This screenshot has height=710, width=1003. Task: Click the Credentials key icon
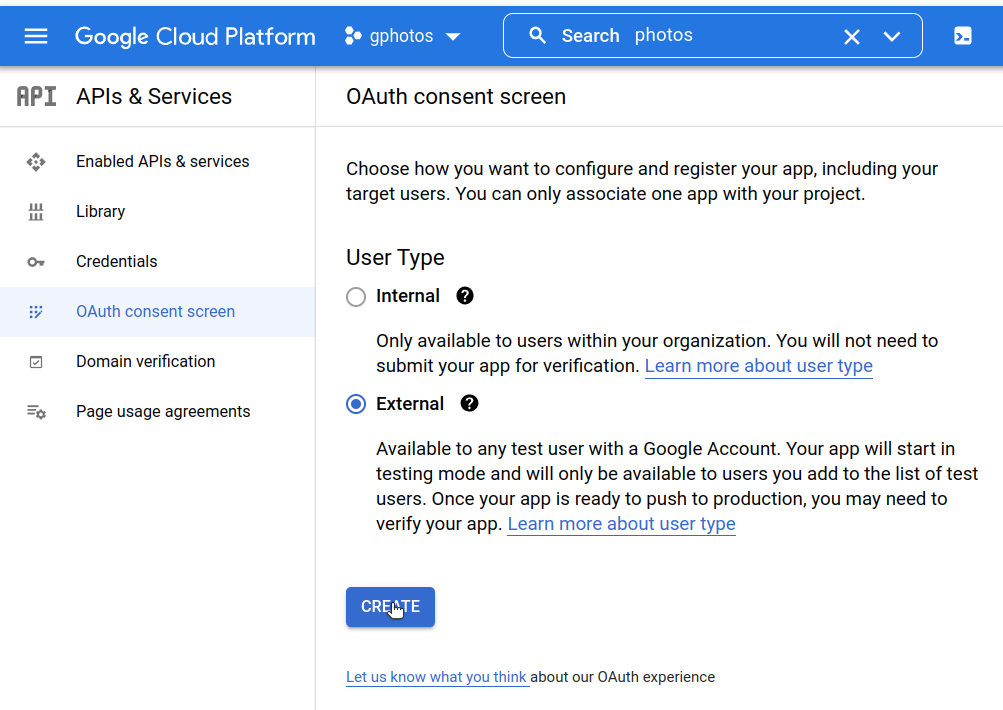point(36,262)
